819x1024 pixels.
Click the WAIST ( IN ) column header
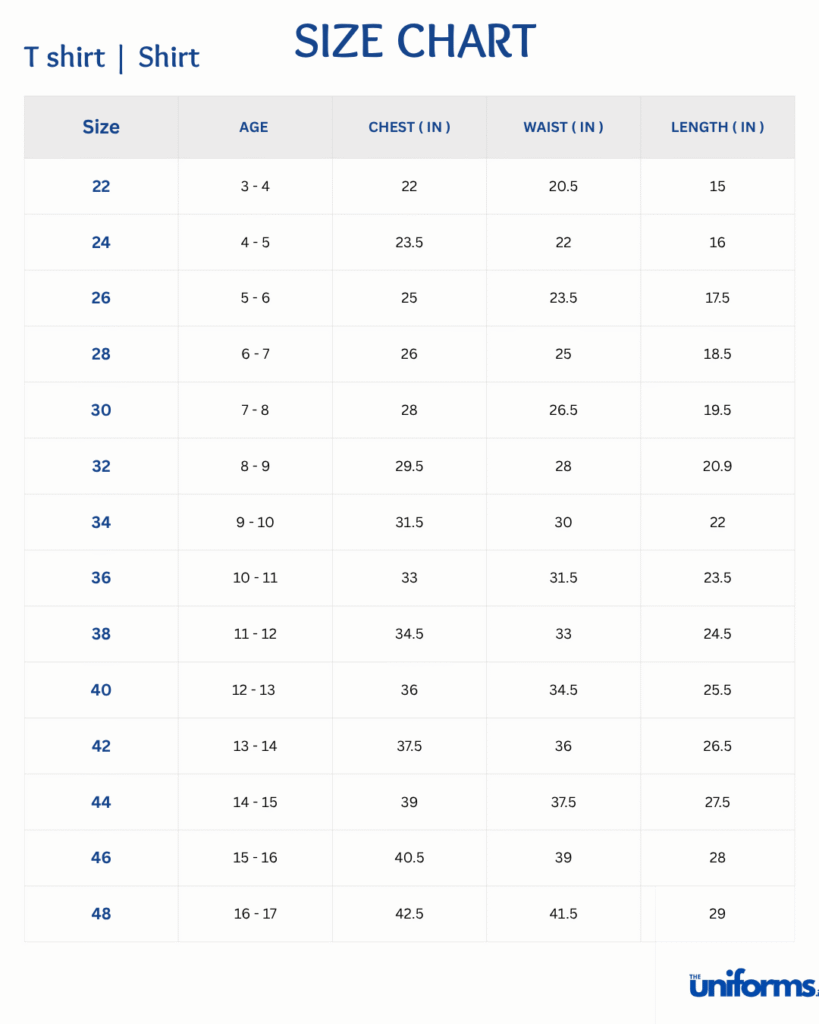[563, 127]
